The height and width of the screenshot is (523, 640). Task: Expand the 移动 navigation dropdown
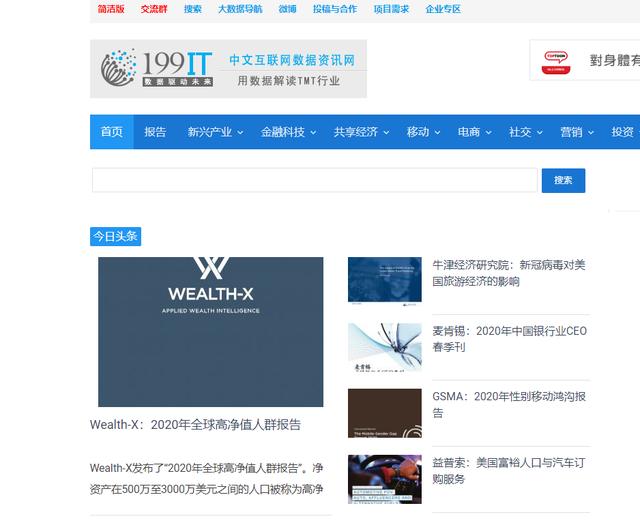423,132
